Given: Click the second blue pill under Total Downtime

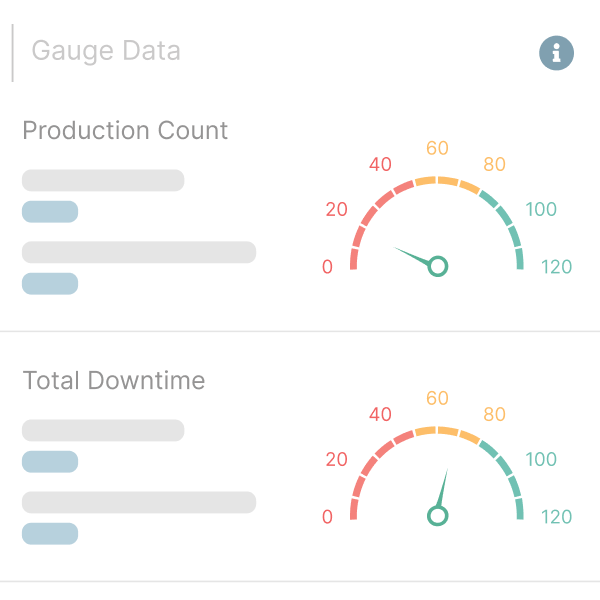Looking at the screenshot, I should pos(50,534).
